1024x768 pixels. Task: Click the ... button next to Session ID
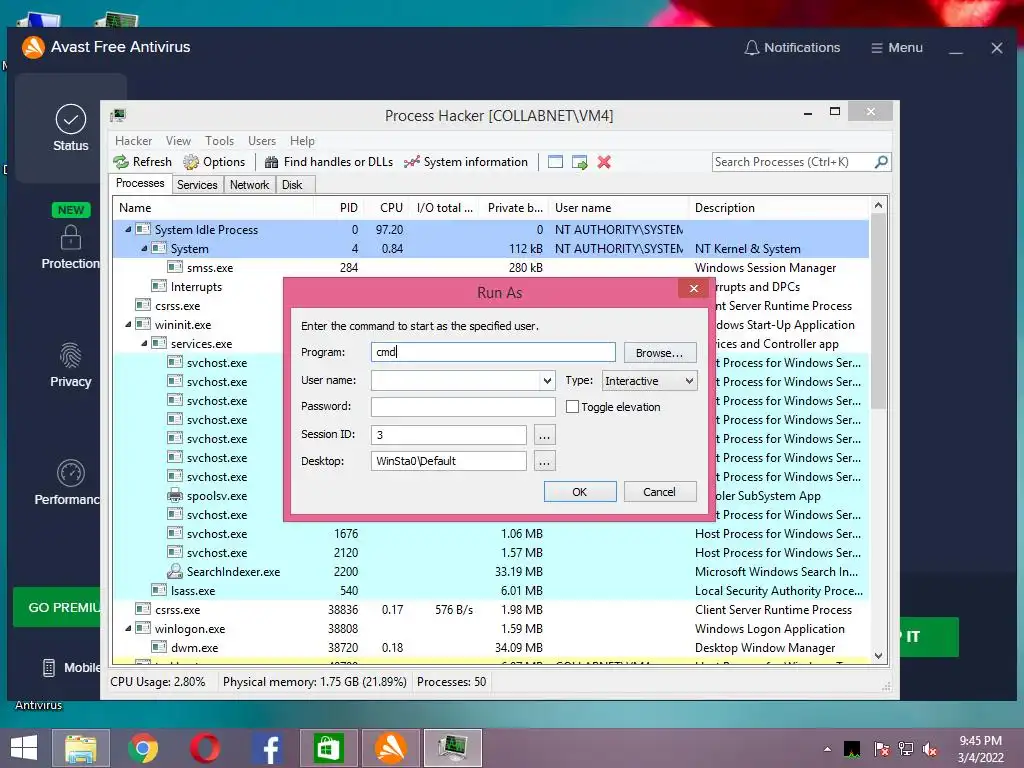(x=544, y=435)
